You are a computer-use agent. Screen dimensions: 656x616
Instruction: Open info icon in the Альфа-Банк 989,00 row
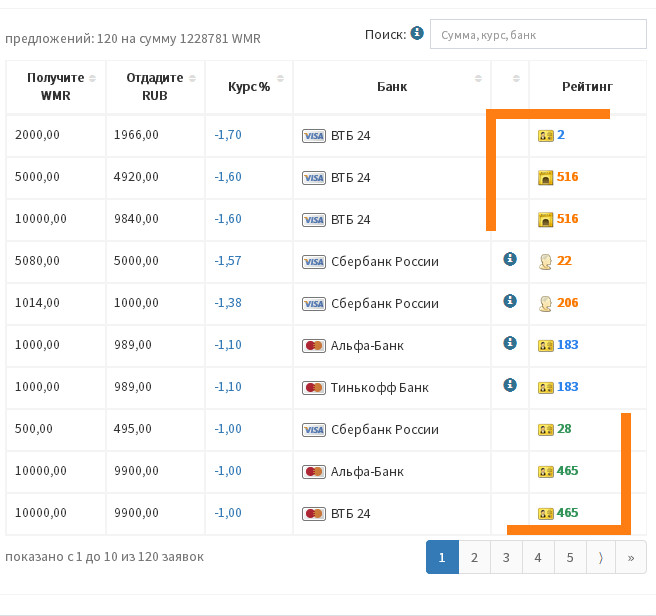click(x=510, y=343)
